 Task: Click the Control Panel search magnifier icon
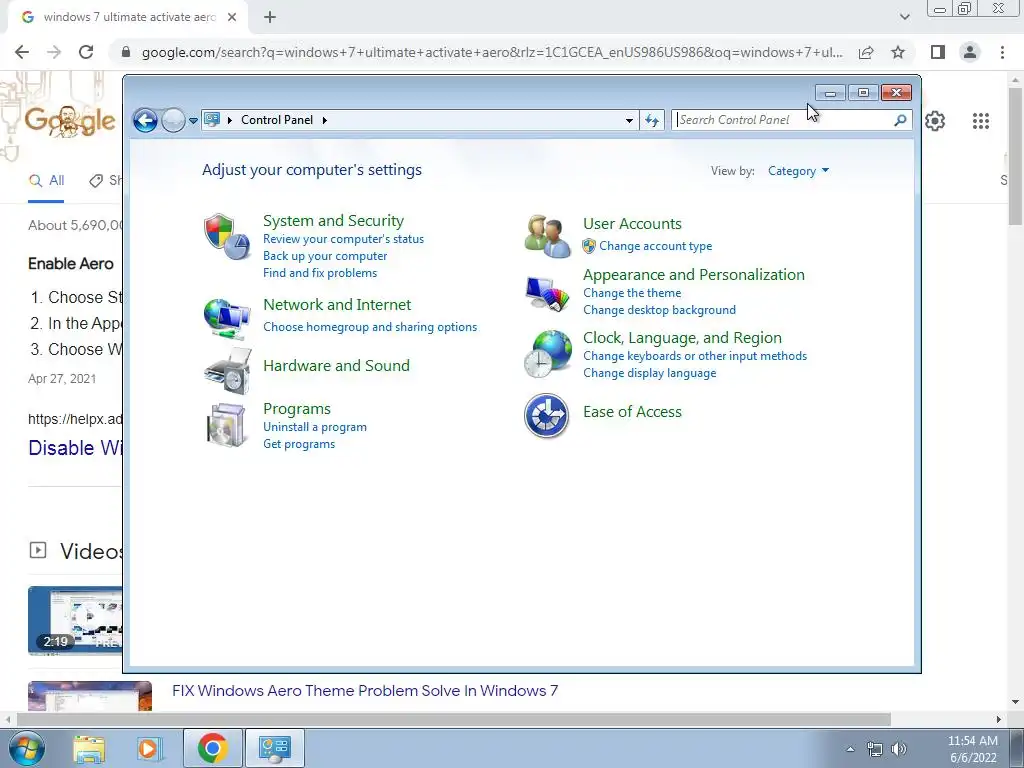[x=900, y=120]
